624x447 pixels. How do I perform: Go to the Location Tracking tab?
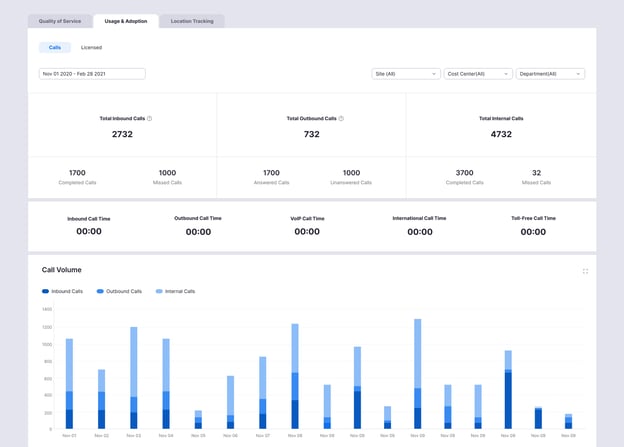click(191, 21)
